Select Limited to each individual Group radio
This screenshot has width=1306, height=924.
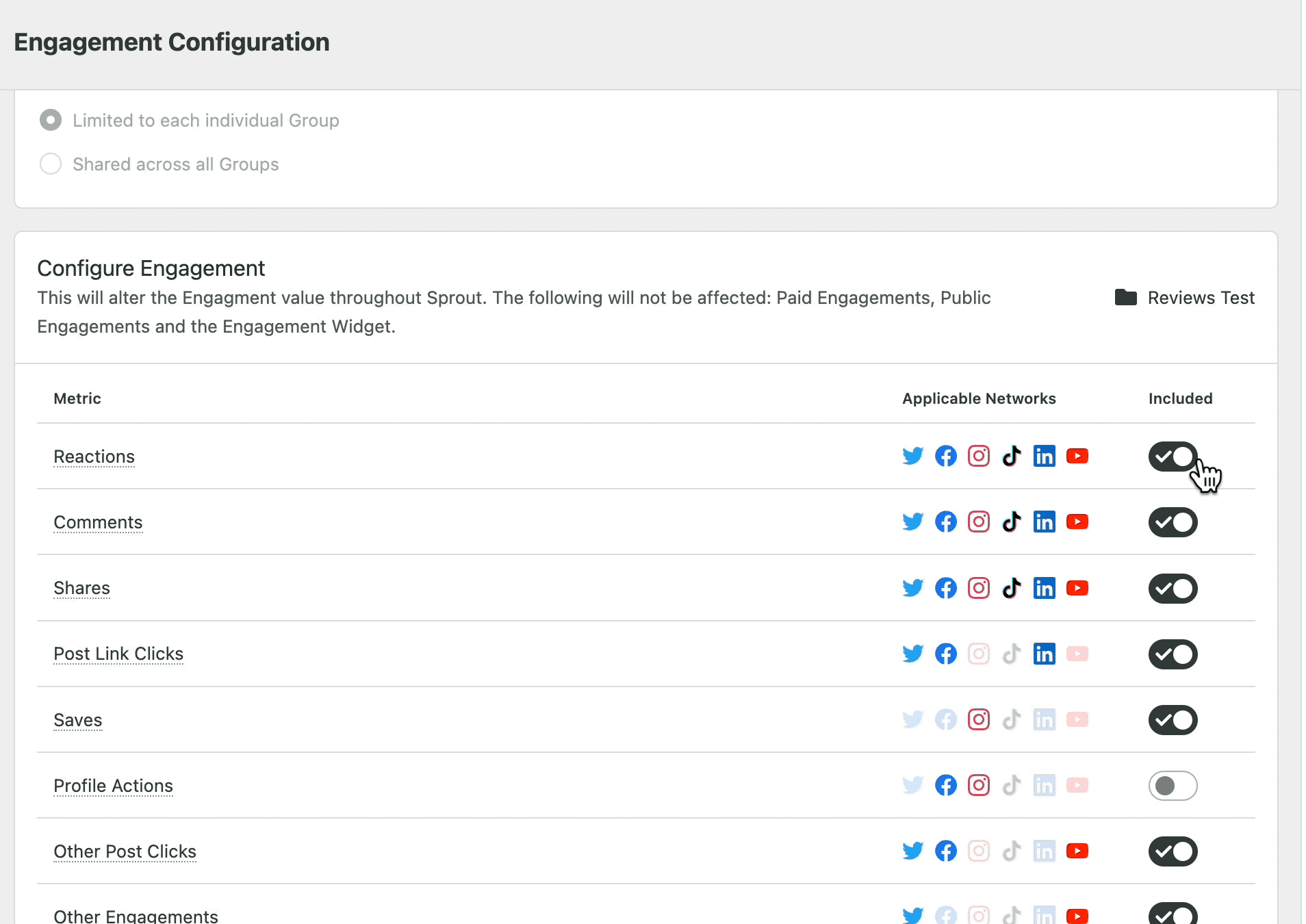(x=51, y=120)
